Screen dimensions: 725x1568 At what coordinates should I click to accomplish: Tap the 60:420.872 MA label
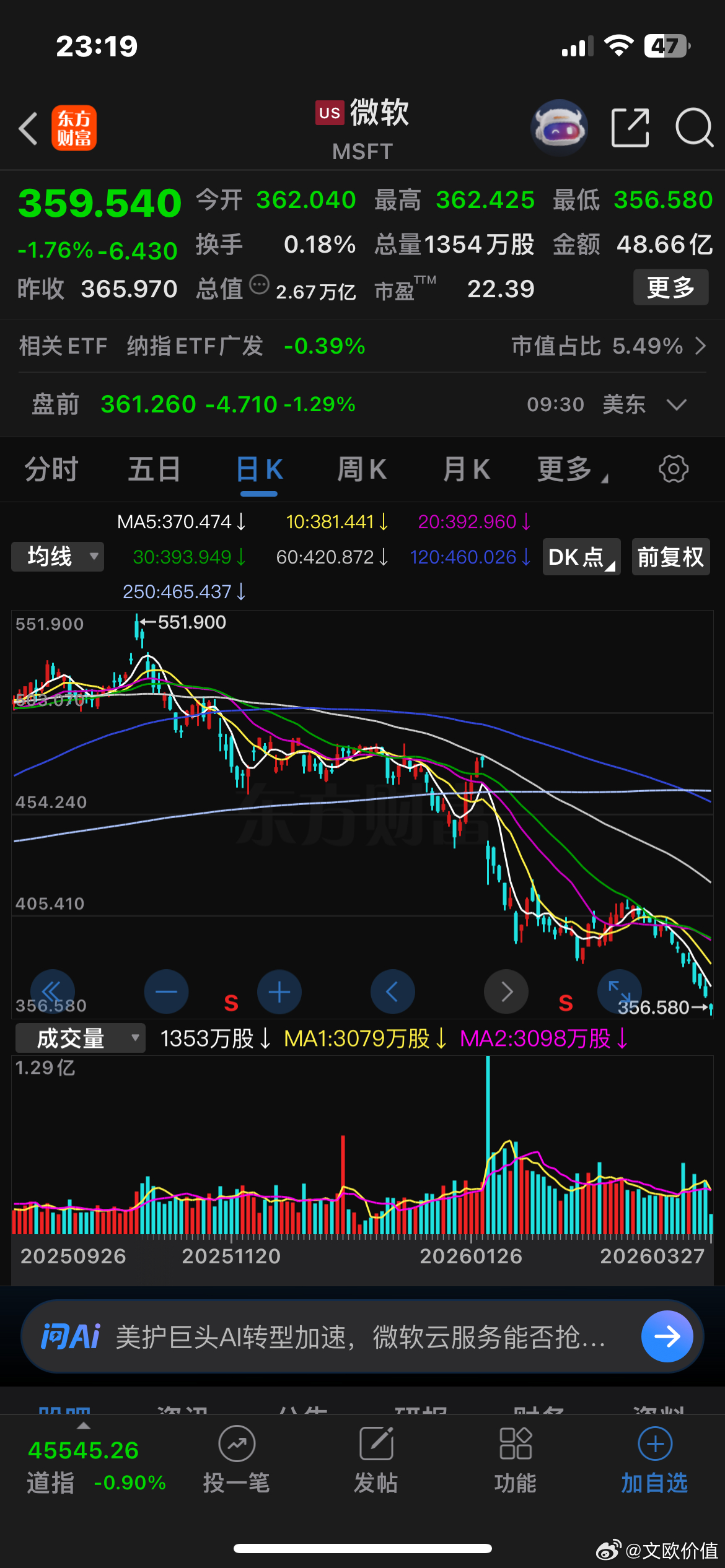332,557
